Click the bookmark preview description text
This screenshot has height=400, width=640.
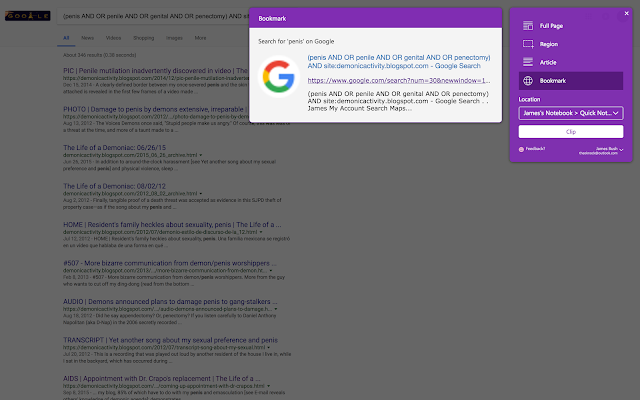pyautogui.click(x=398, y=101)
